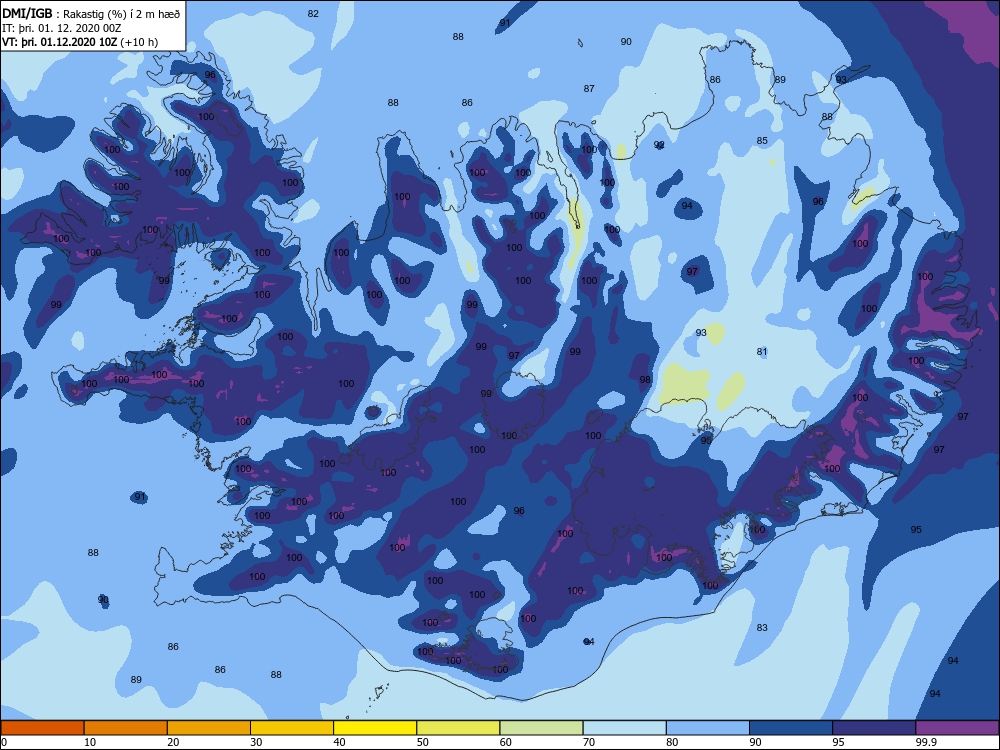Click the '92' humidity value on the map
The width and height of the screenshot is (1000, 750).
pyautogui.click(x=659, y=145)
